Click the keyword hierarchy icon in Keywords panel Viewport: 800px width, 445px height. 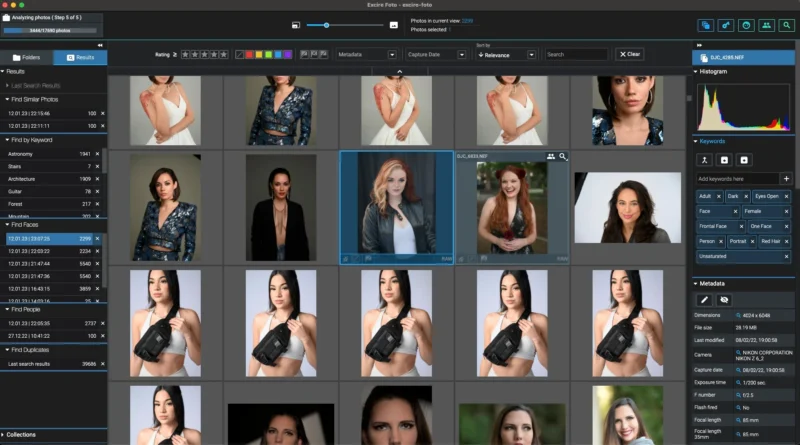(704, 160)
